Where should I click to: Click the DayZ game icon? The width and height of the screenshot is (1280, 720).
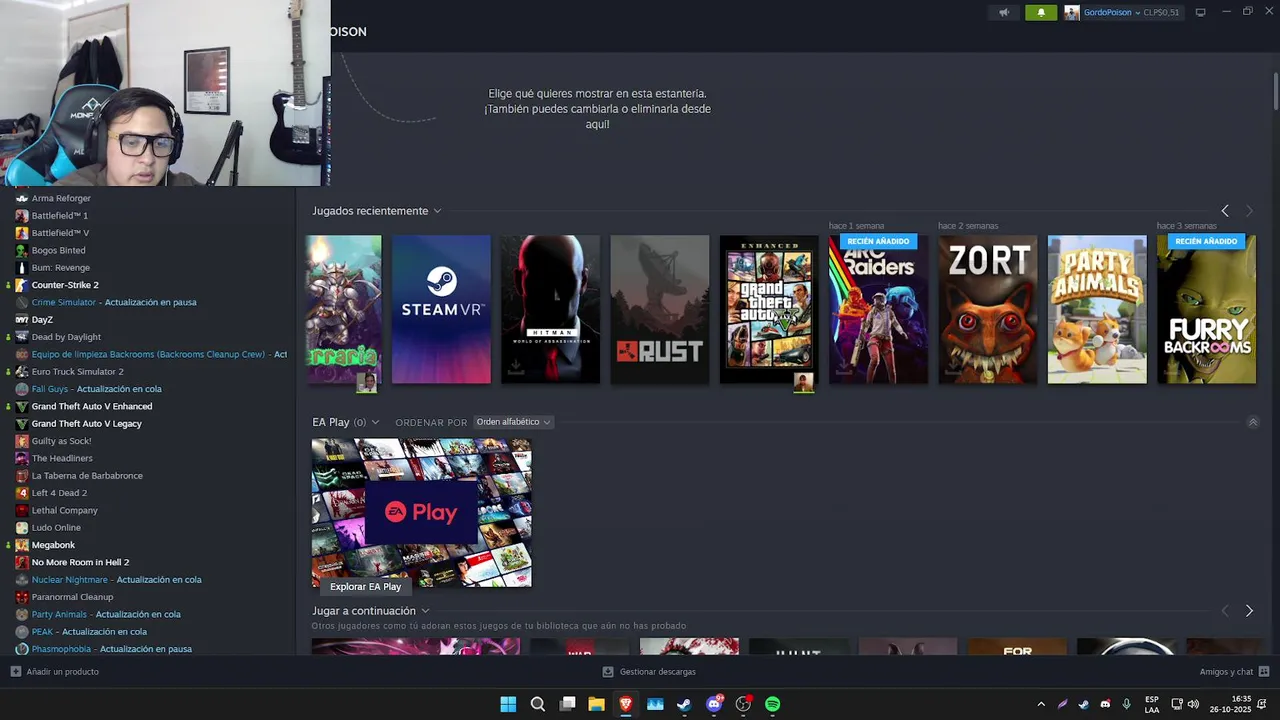click(x=22, y=320)
